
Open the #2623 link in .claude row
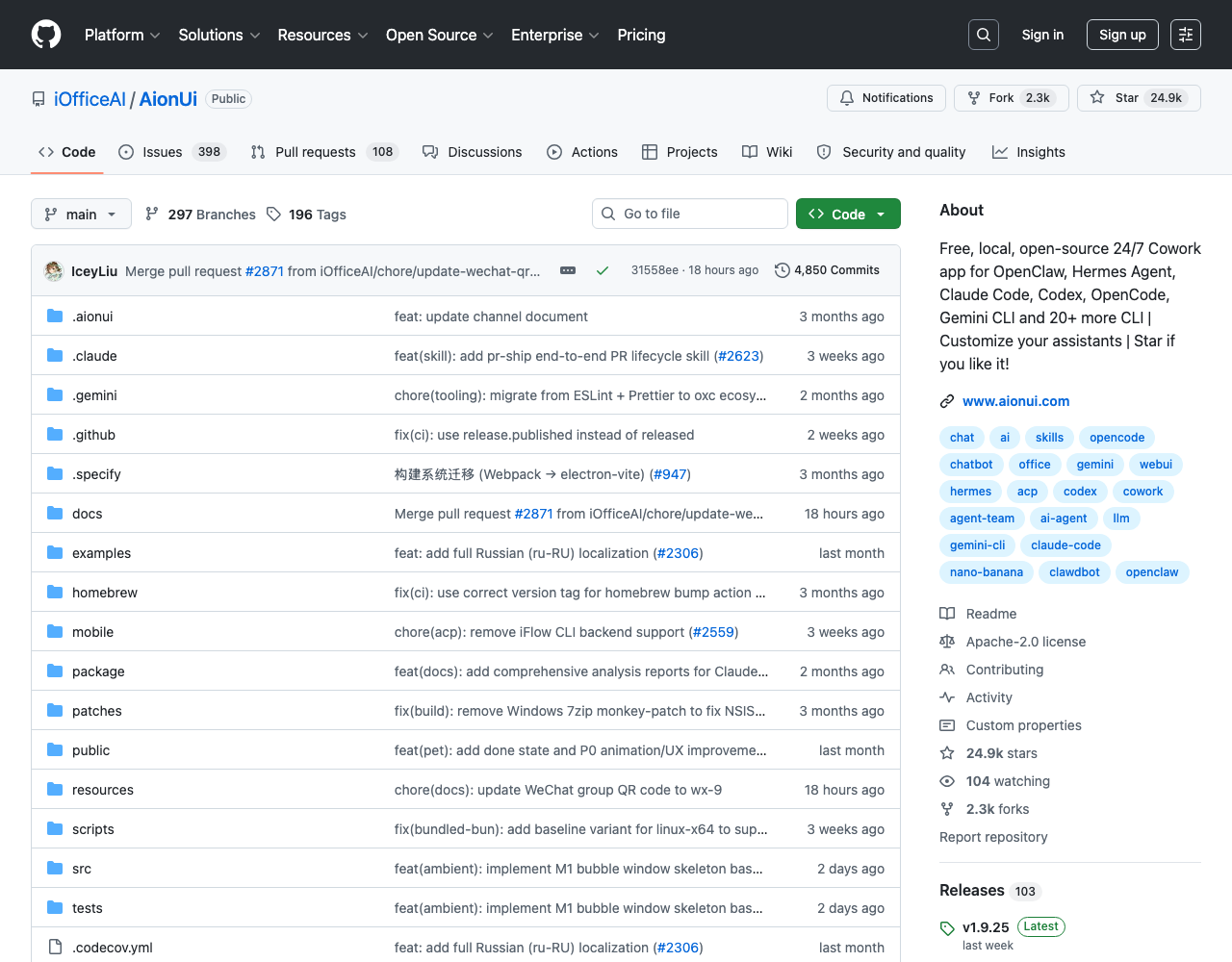click(738, 356)
